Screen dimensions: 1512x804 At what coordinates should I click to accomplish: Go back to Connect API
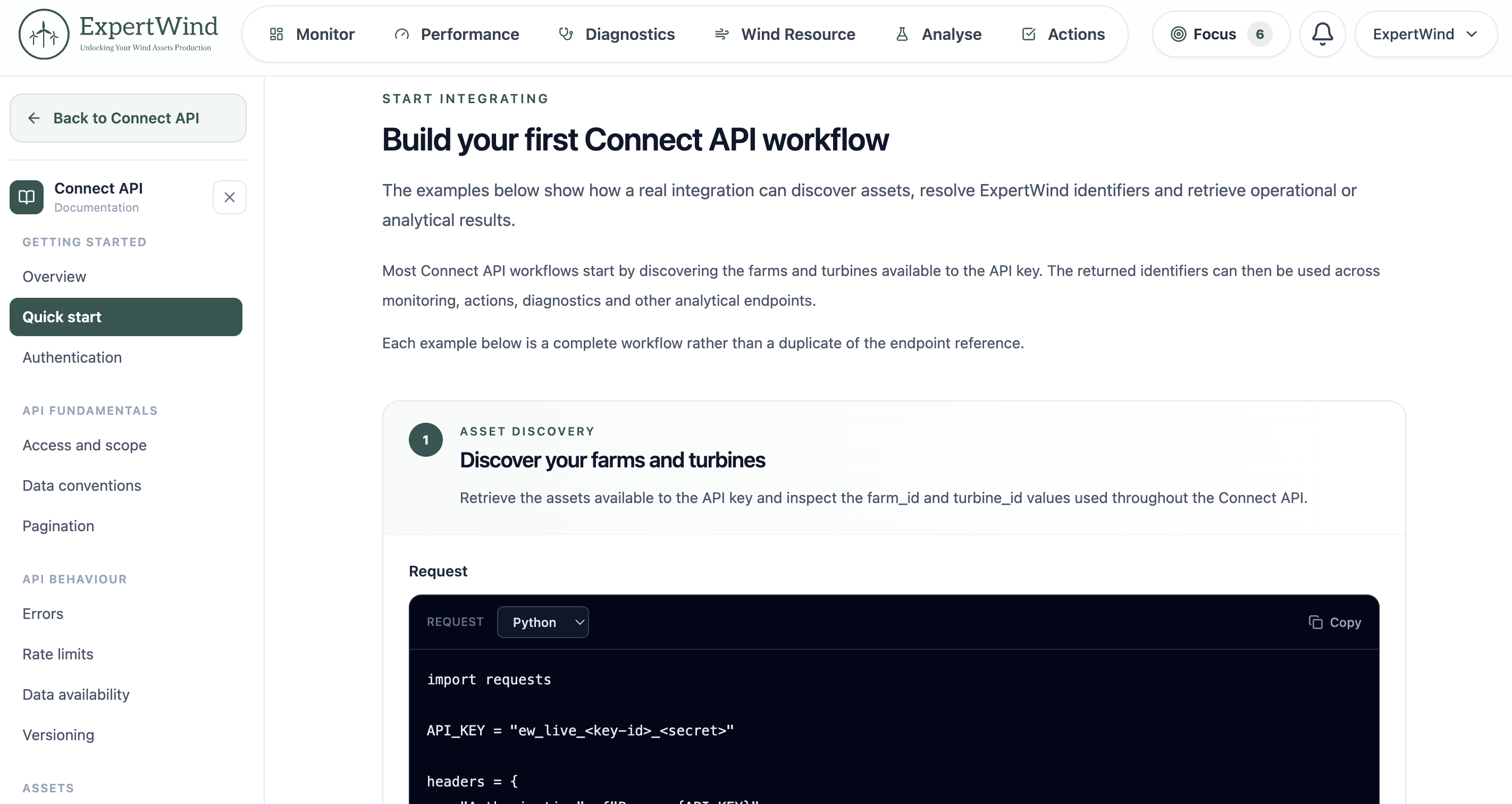tap(128, 118)
